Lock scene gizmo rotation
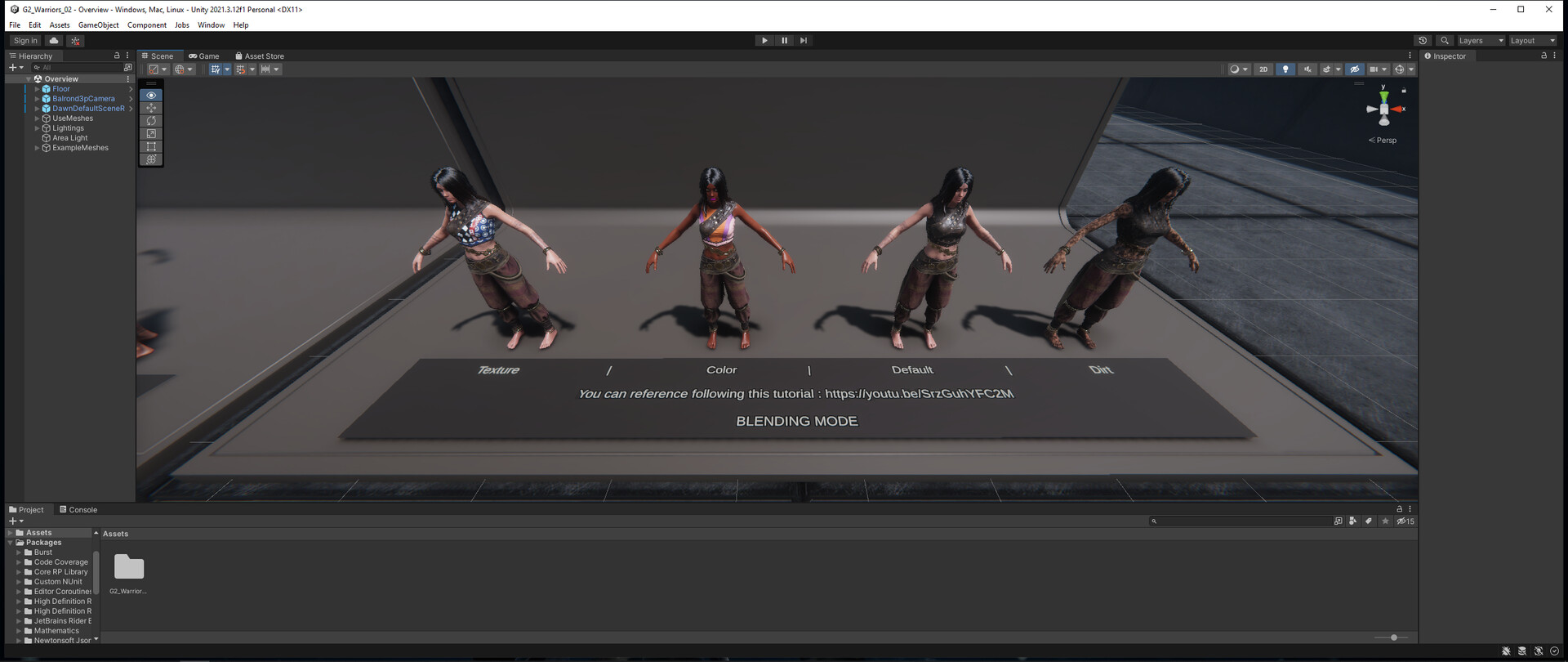 pos(1404,90)
